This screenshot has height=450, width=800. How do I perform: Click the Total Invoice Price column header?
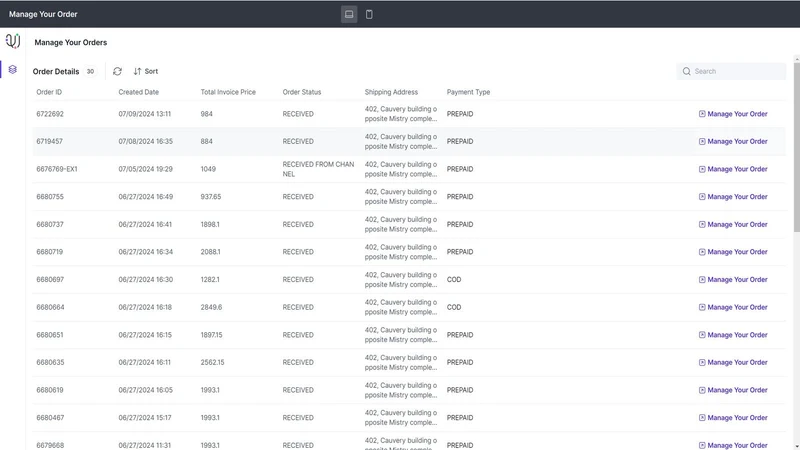(228, 92)
